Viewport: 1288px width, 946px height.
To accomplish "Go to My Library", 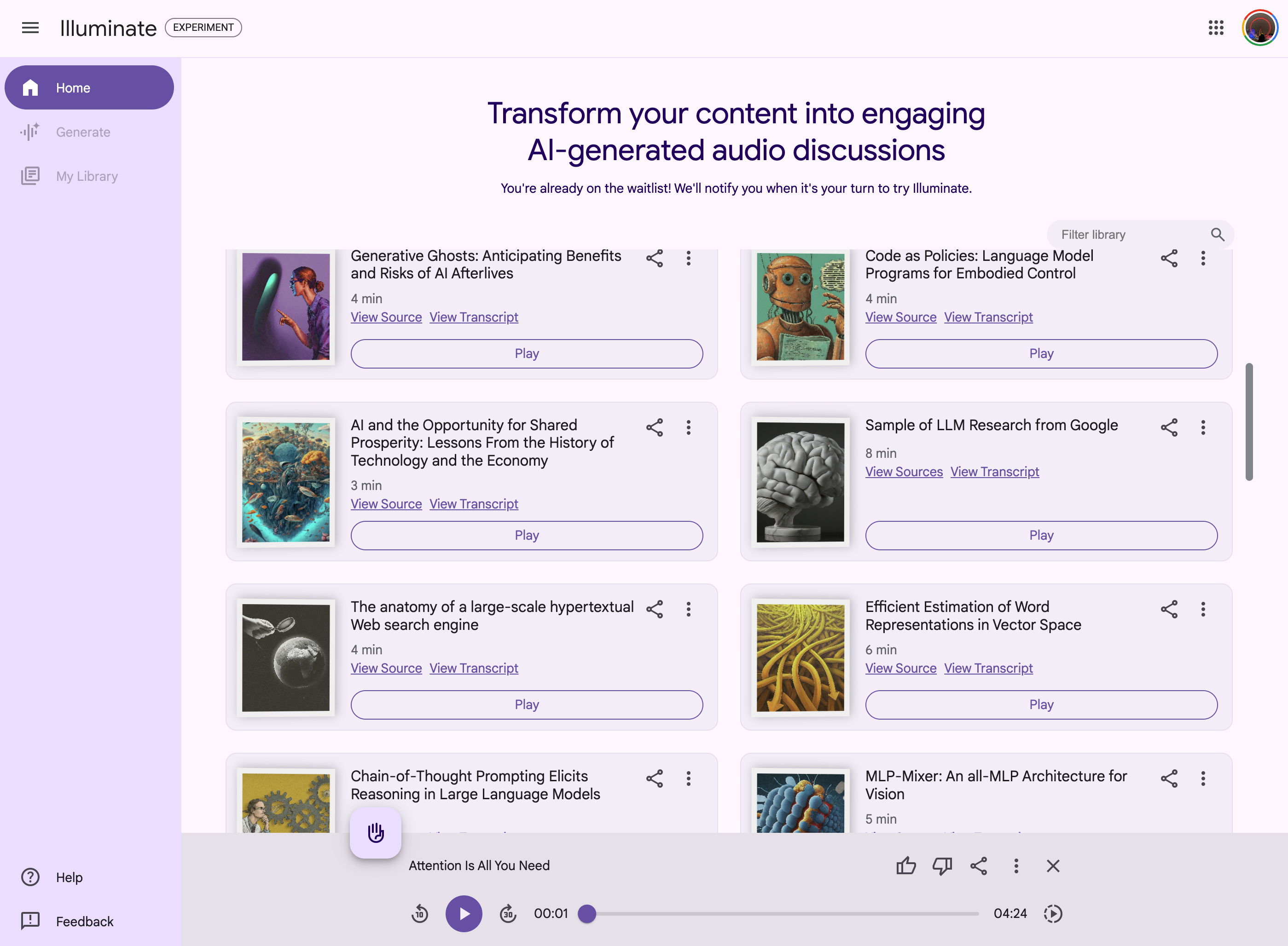I will pos(86,176).
